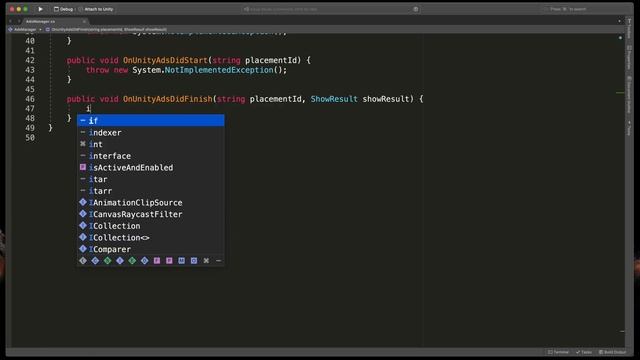Viewport: 640px width, 360px height.
Task: Toggle the blue square filter after M
Action: [x=194, y=260]
